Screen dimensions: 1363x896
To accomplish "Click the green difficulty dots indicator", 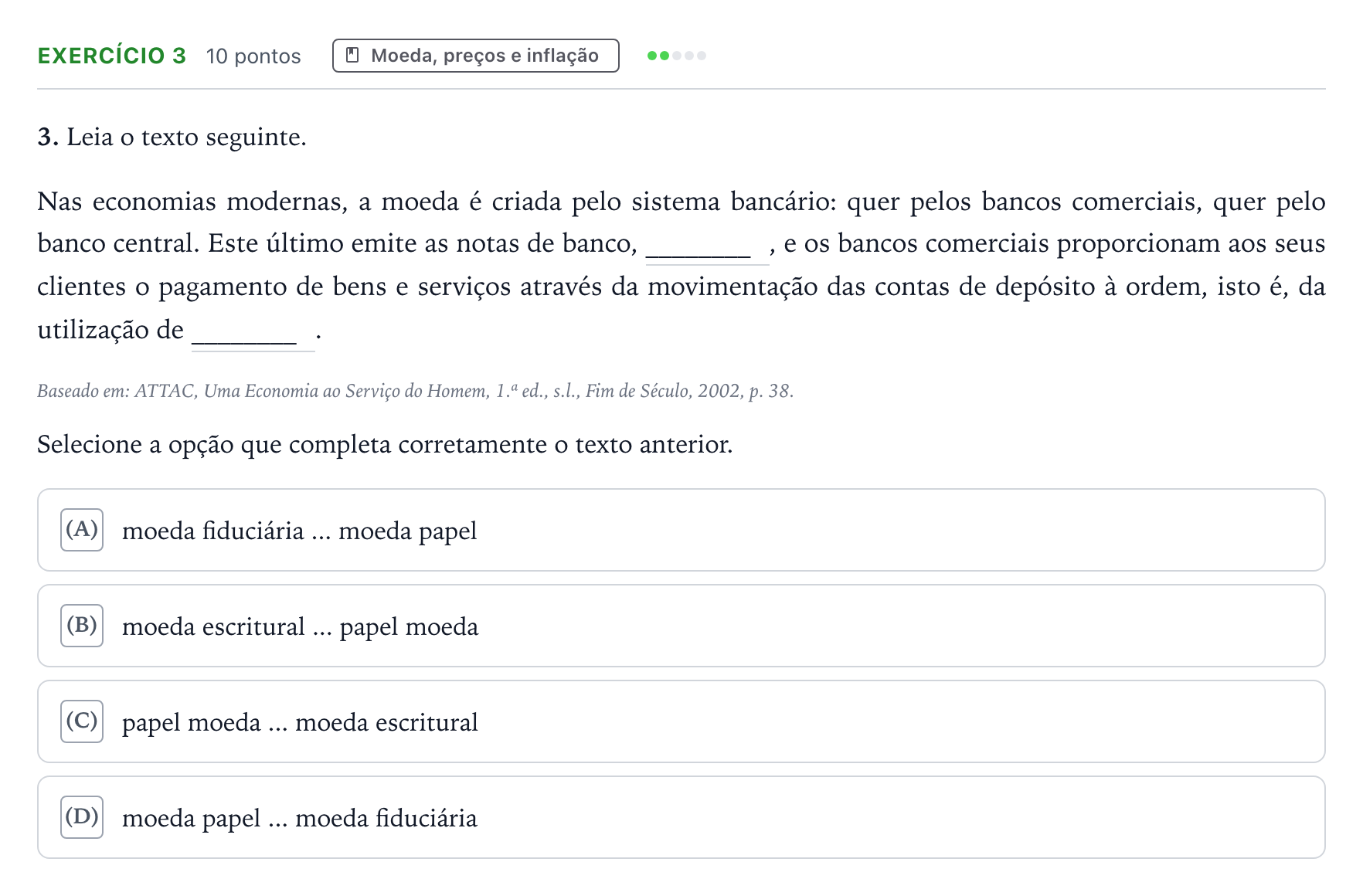I will 677,56.
